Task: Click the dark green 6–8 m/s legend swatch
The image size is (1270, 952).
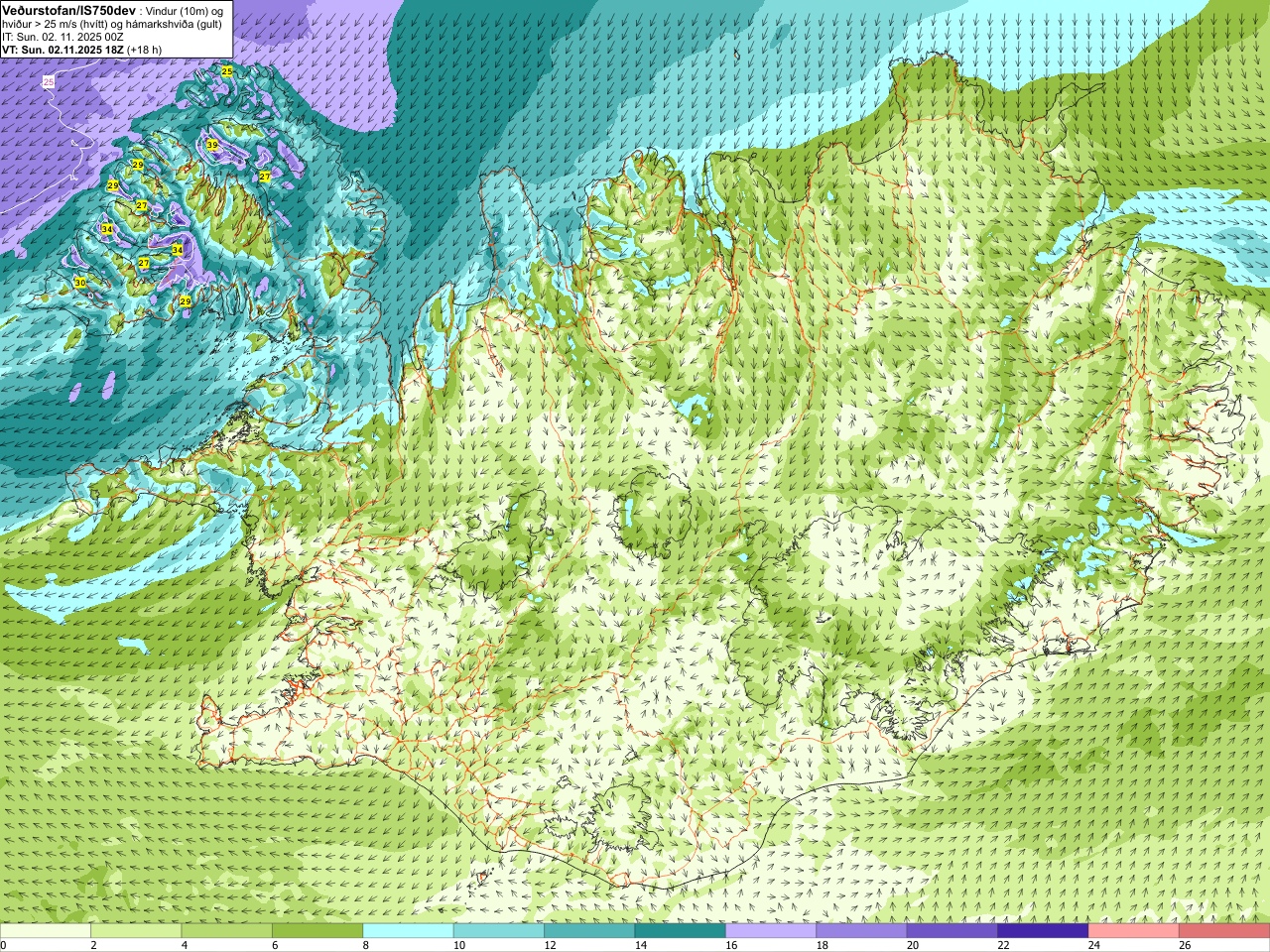Action: point(317,931)
